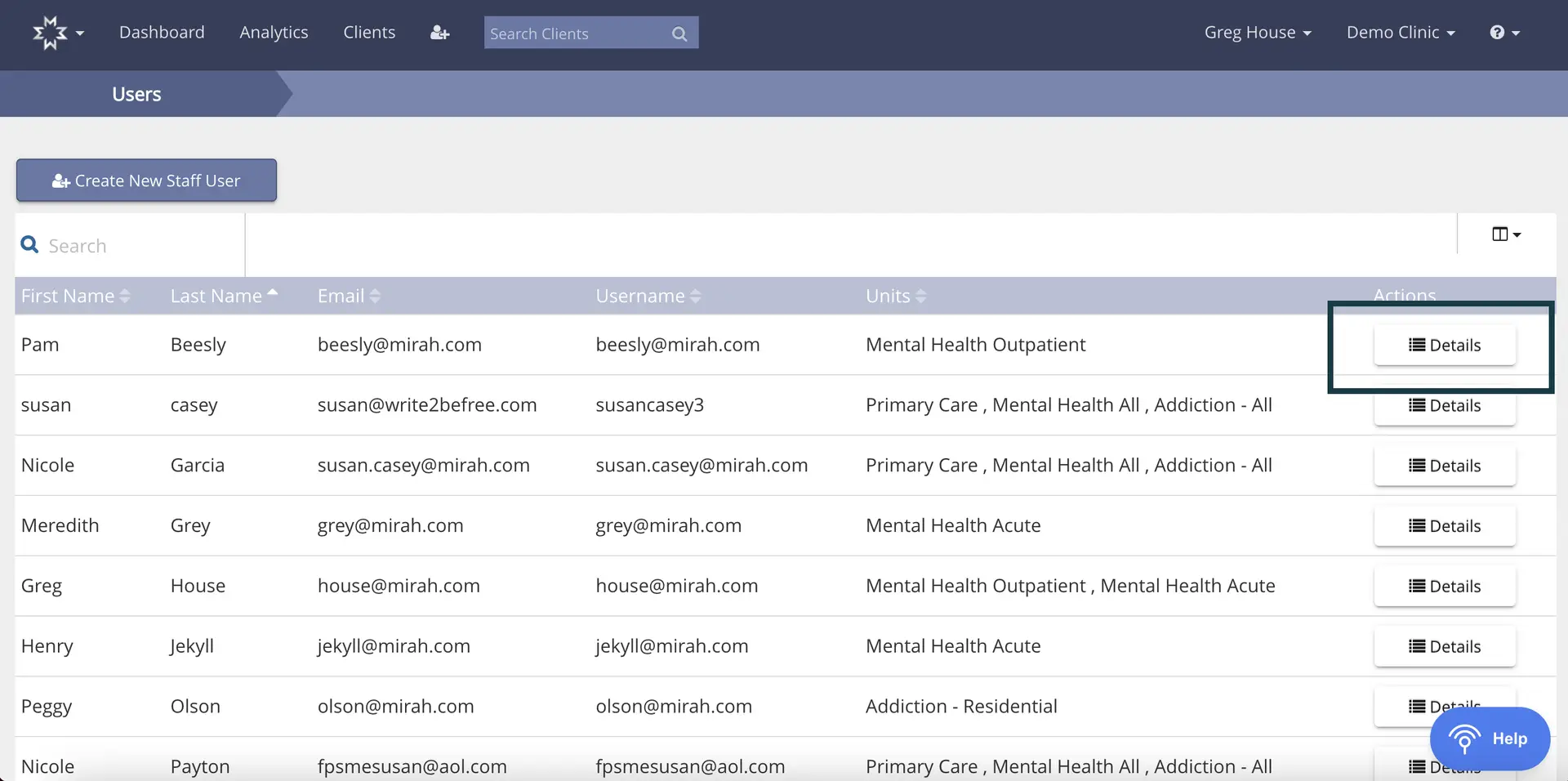Click the Create New Staff User button
The image size is (1568, 781).
pos(145,180)
